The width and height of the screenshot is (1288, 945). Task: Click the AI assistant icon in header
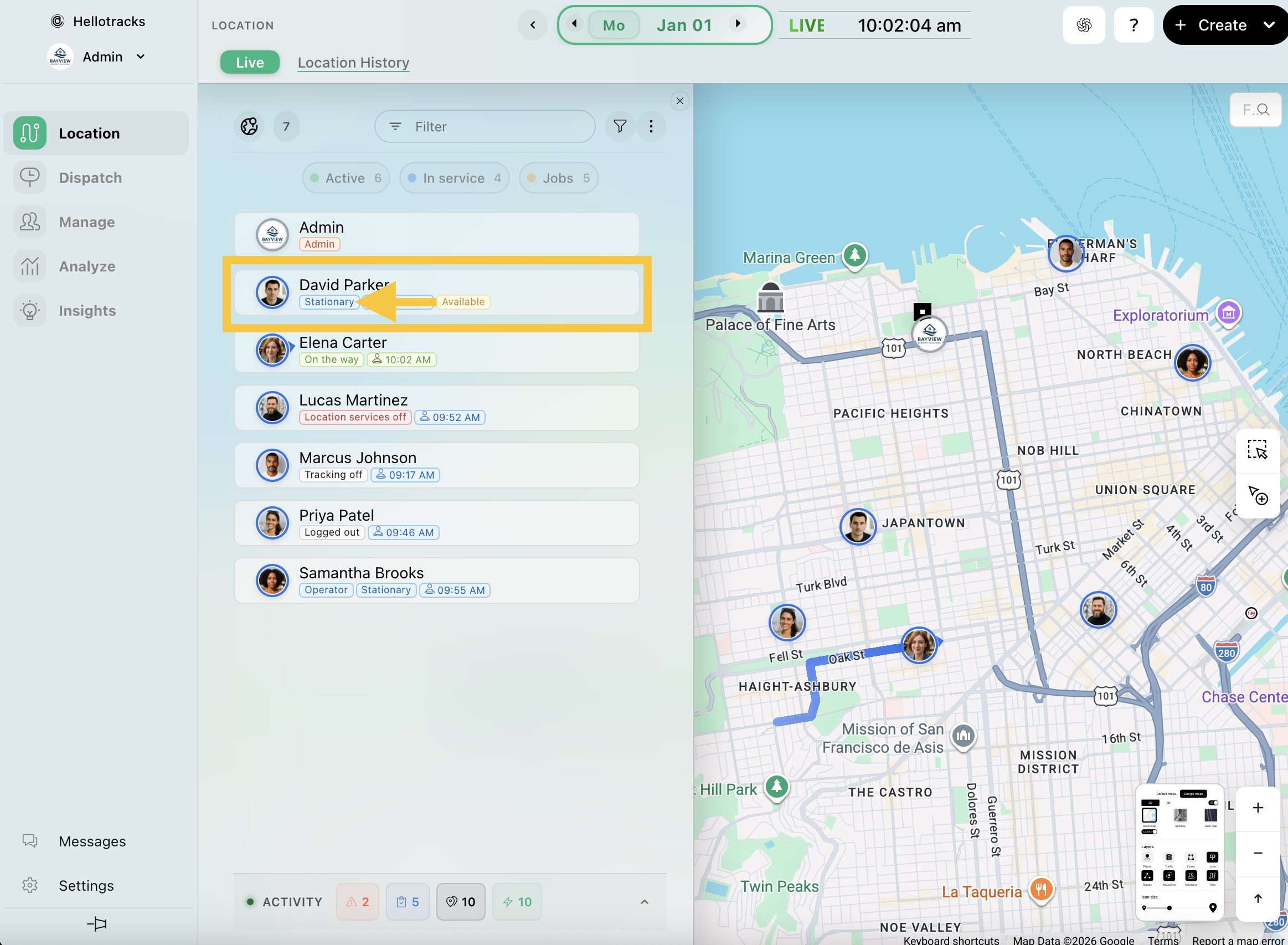[1083, 25]
